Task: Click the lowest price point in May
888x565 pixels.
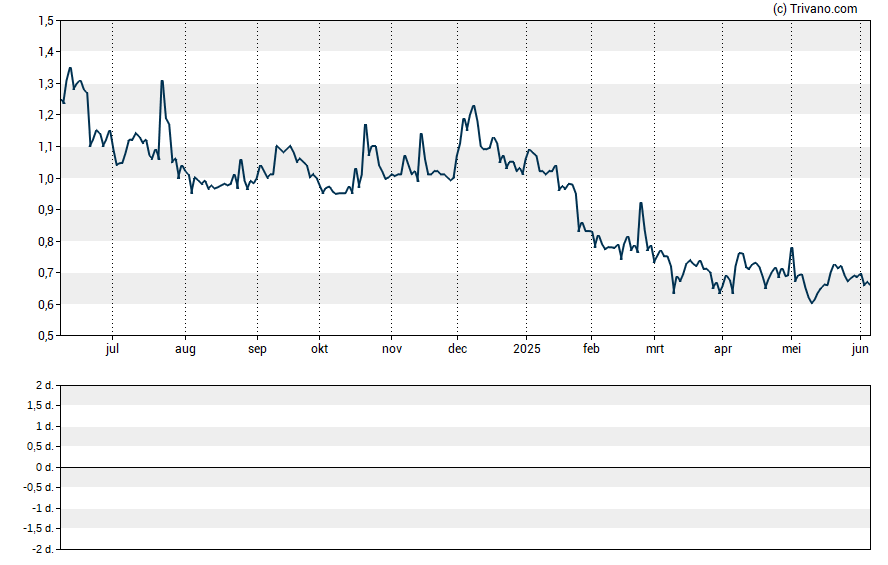Action: pyautogui.click(x=812, y=303)
